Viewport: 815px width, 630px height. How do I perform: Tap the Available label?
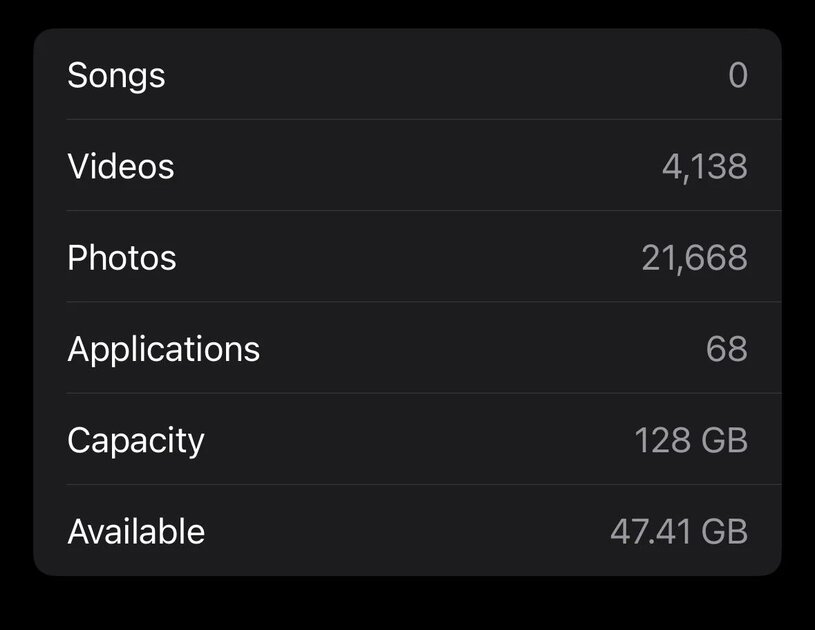136,531
